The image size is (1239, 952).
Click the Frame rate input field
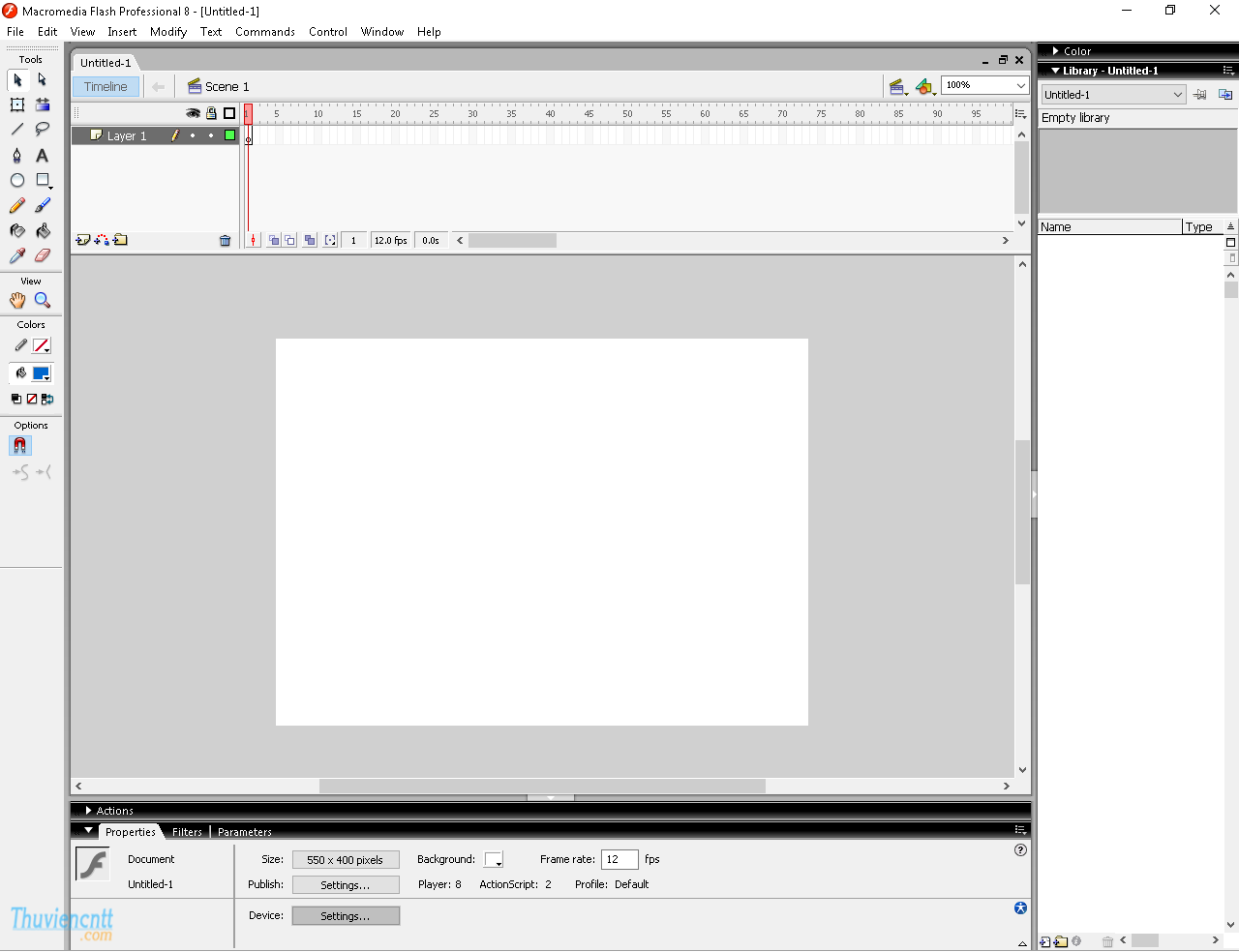coord(619,859)
